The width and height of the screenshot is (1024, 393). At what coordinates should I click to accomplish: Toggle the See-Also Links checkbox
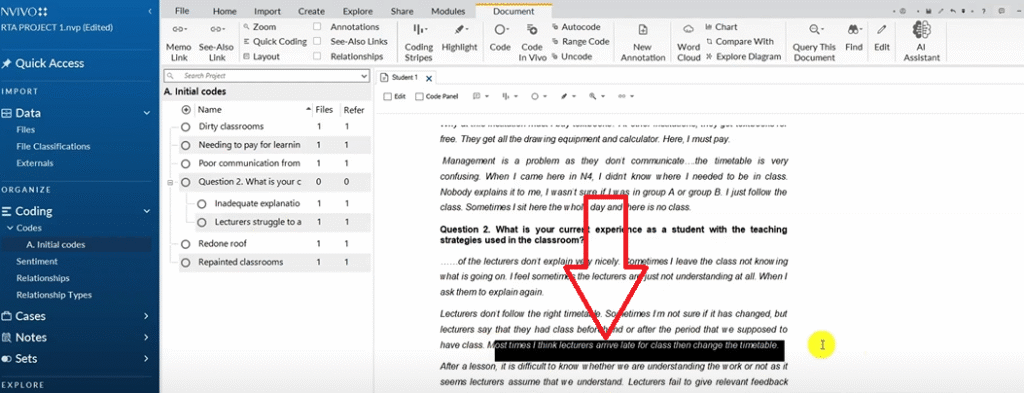click(317, 41)
